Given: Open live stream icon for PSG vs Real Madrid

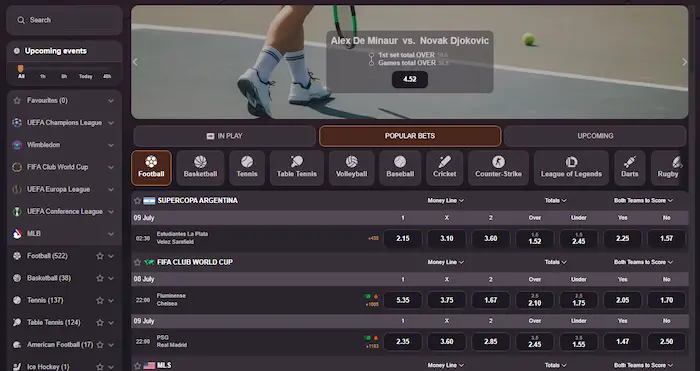Looking at the screenshot, I should click(367, 338).
